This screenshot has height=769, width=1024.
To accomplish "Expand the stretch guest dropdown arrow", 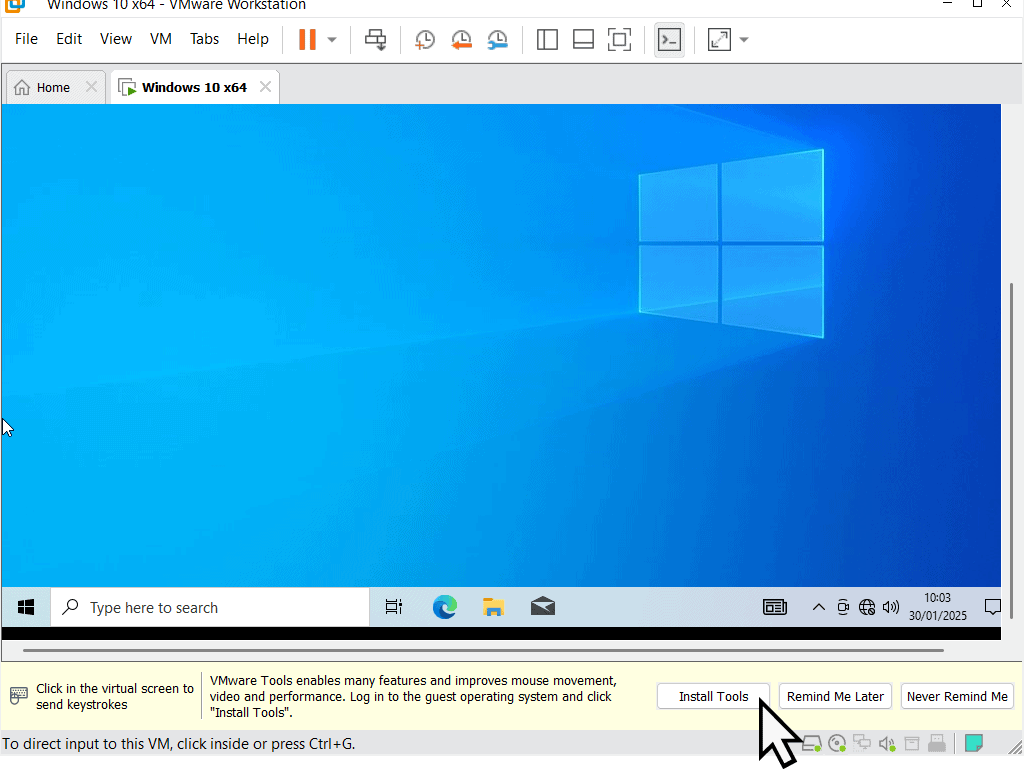I will (x=744, y=40).
